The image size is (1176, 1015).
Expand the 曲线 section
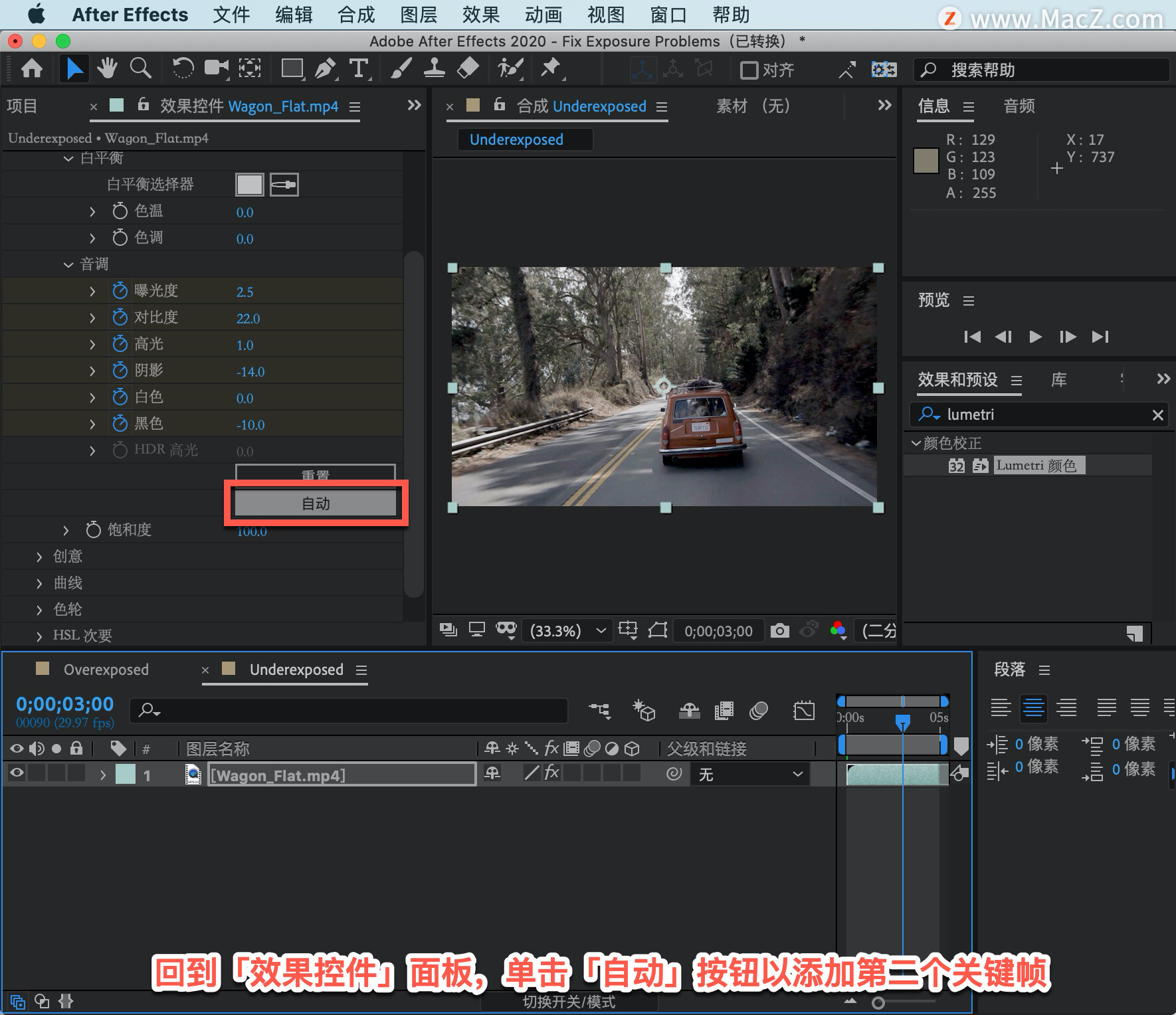coord(39,583)
